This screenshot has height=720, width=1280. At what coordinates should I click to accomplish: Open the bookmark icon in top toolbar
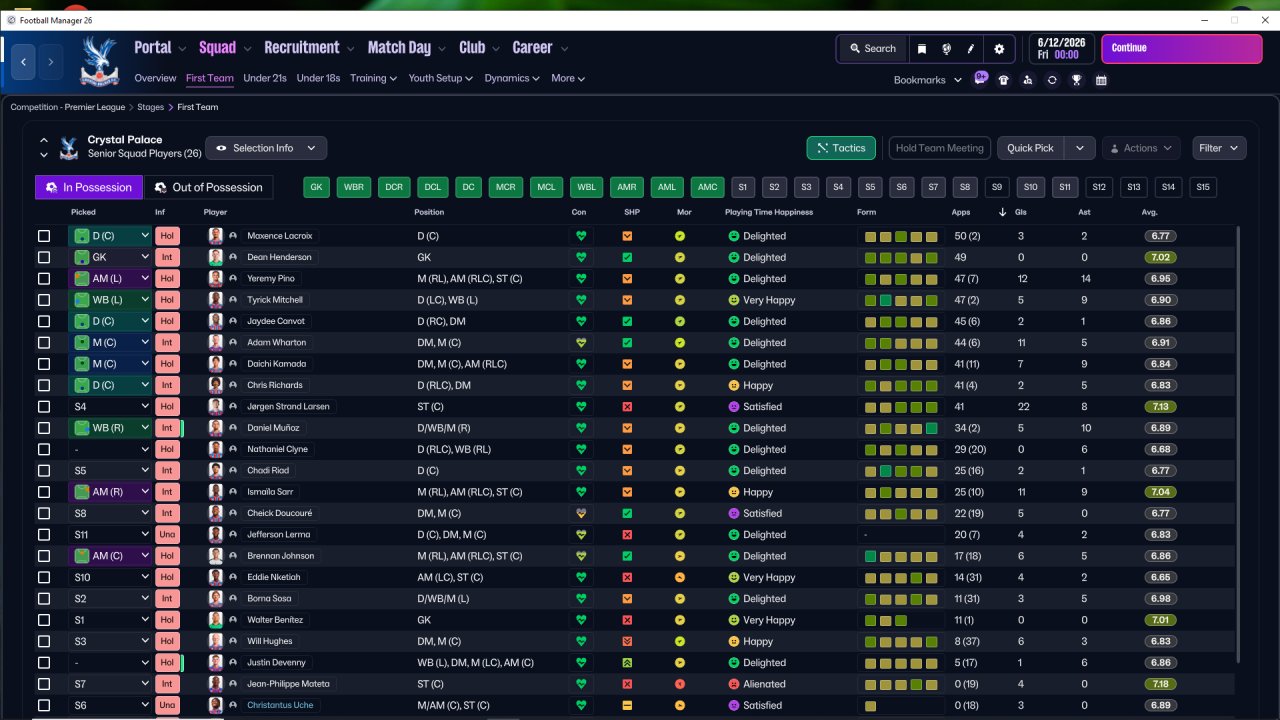[x=922, y=48]
